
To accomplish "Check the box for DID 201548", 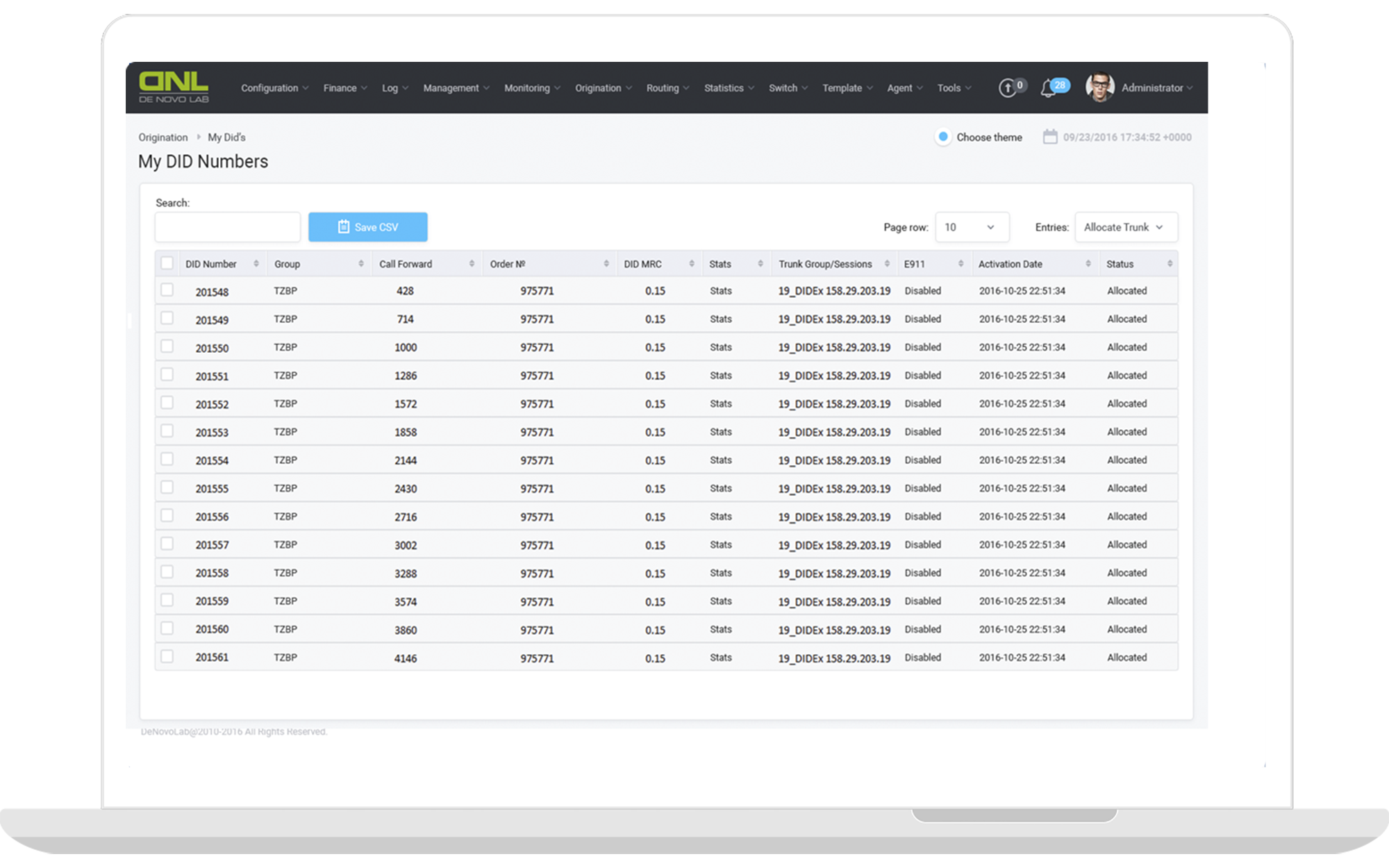I will [x=167, y=290].
